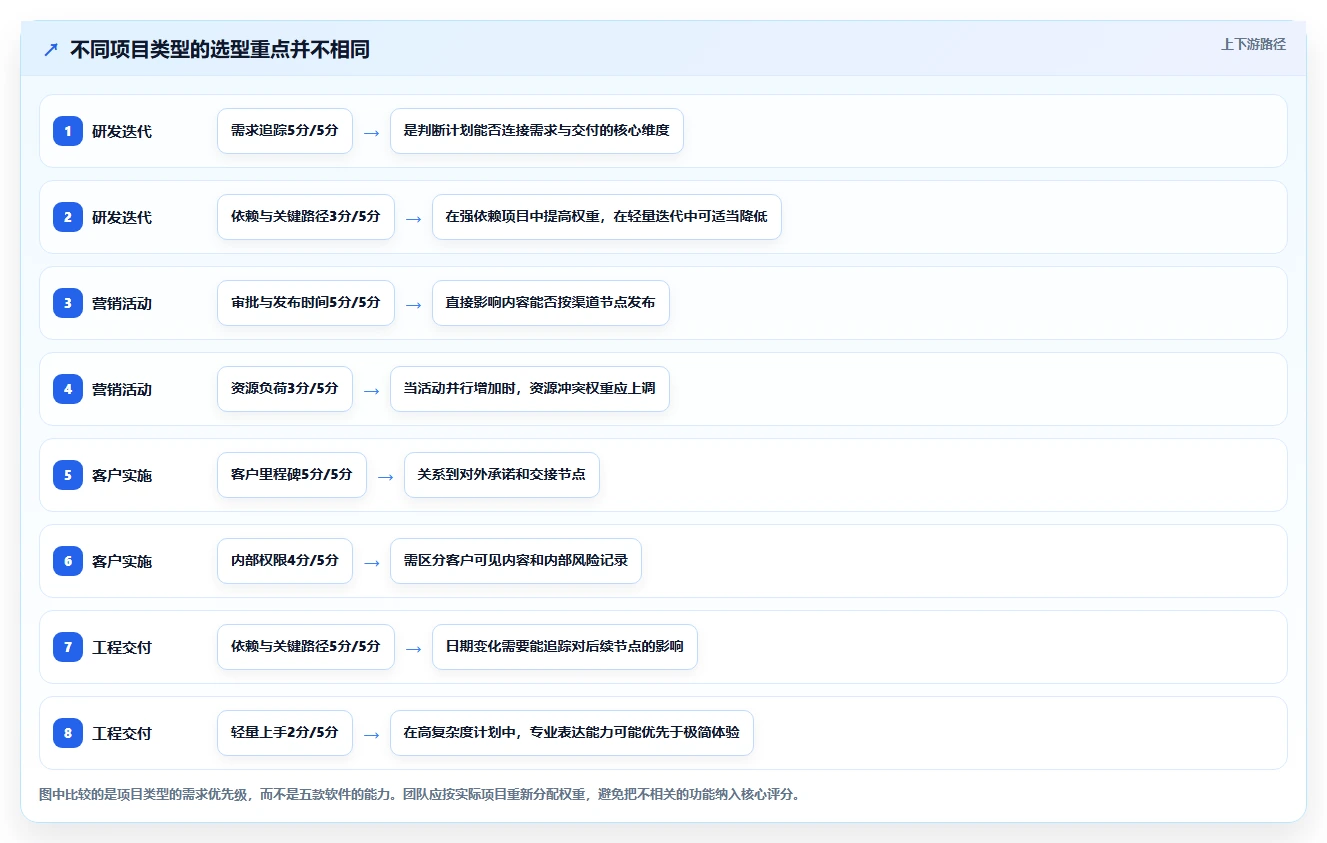Click the 依赖与关键路径5分/5分 chip
The width and height of the screenshot is (1327, 843).
point(306,647)
